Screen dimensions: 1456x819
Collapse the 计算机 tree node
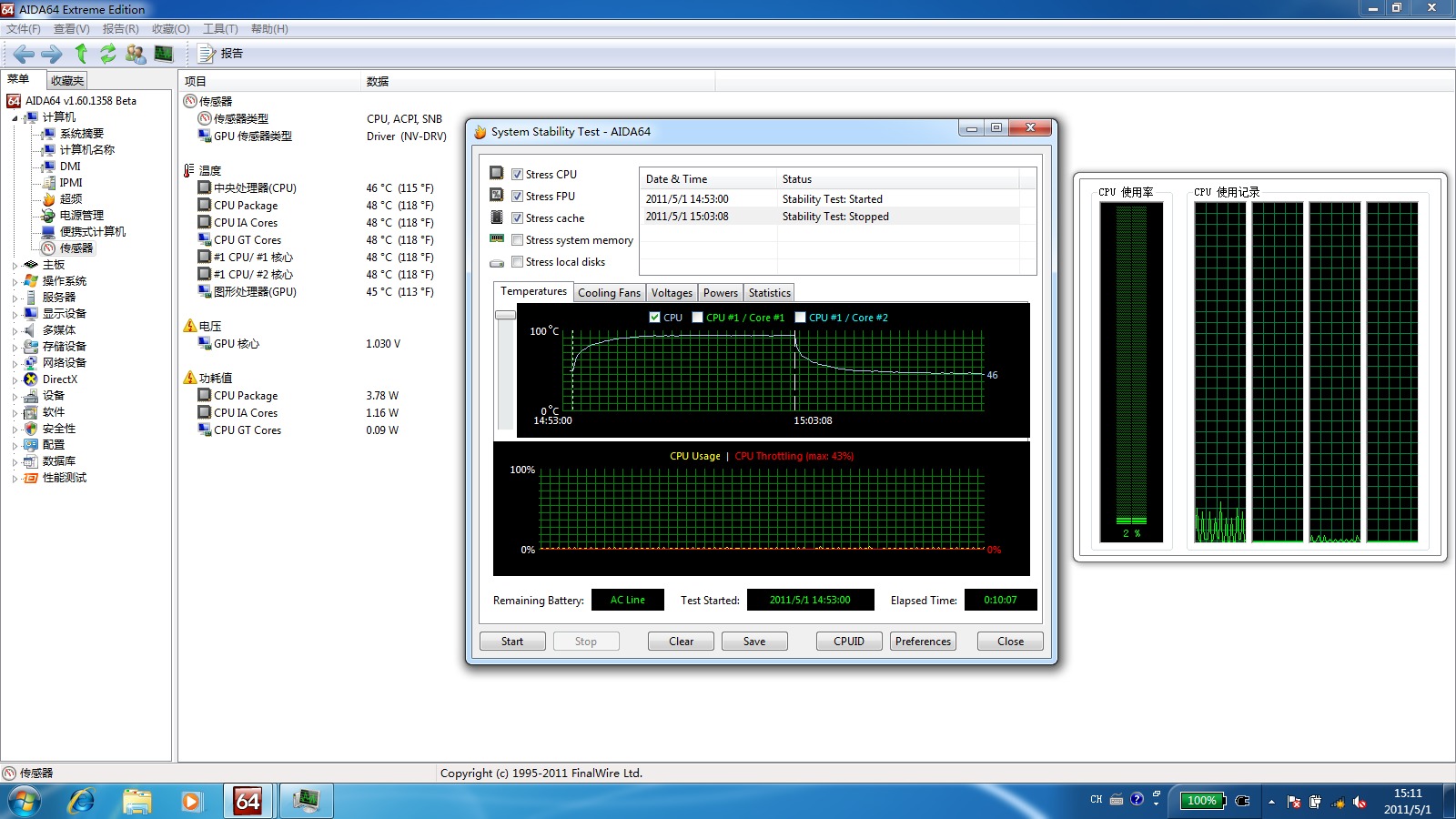pos(15,118)
